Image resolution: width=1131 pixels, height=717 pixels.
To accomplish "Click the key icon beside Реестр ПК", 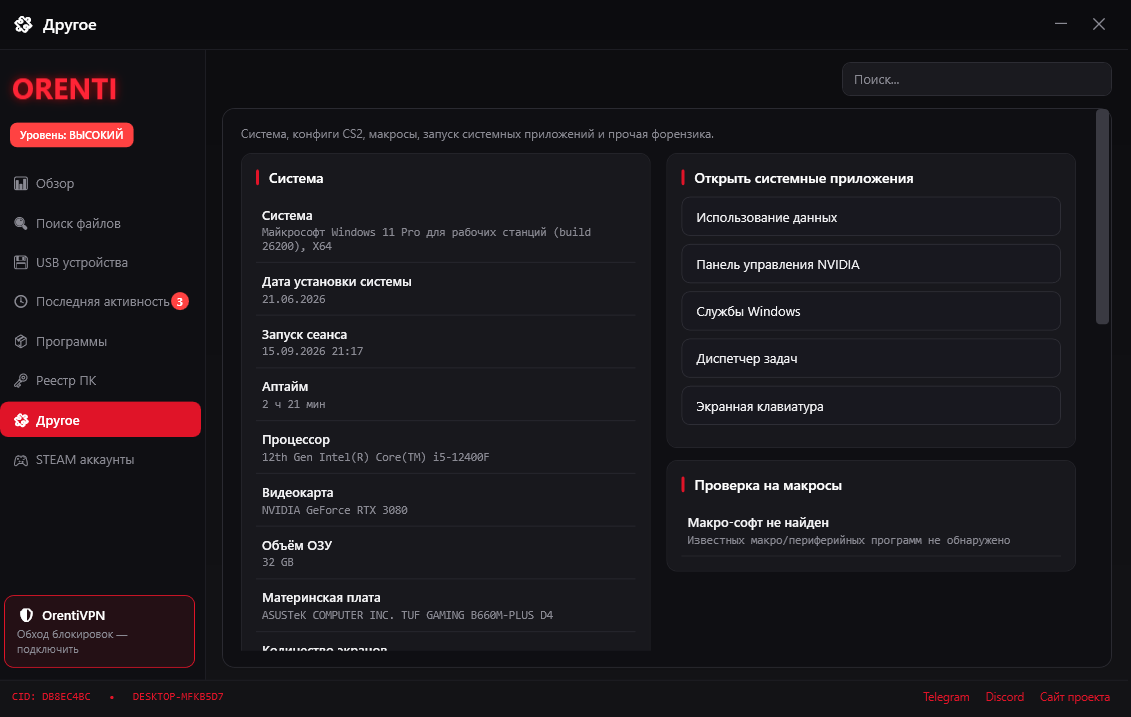I will [x=21, y=380].
